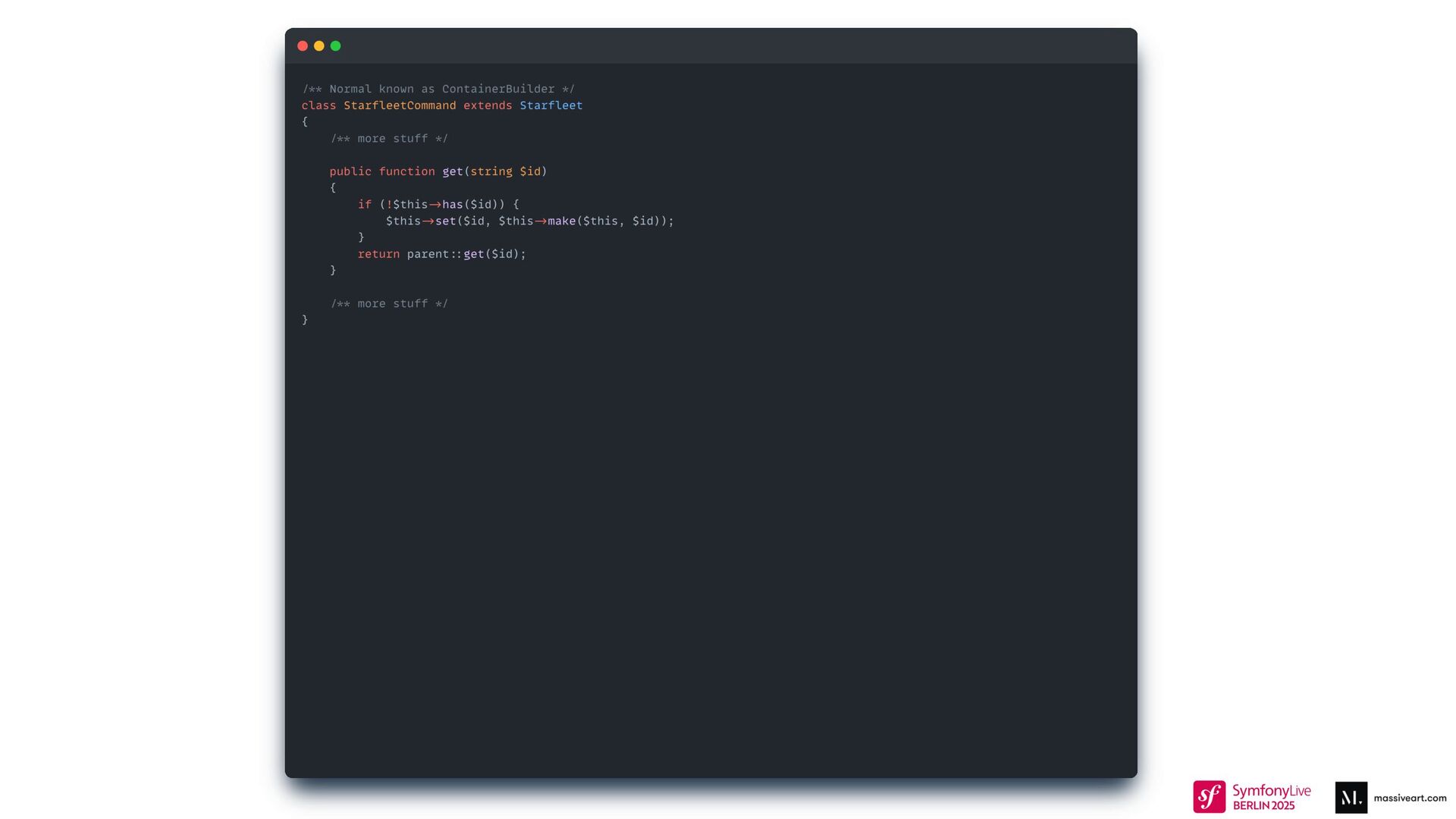Click the Symfony sf logo icon
The width and height of the screenshot is (1456, 819).
tap(1210, 797)
